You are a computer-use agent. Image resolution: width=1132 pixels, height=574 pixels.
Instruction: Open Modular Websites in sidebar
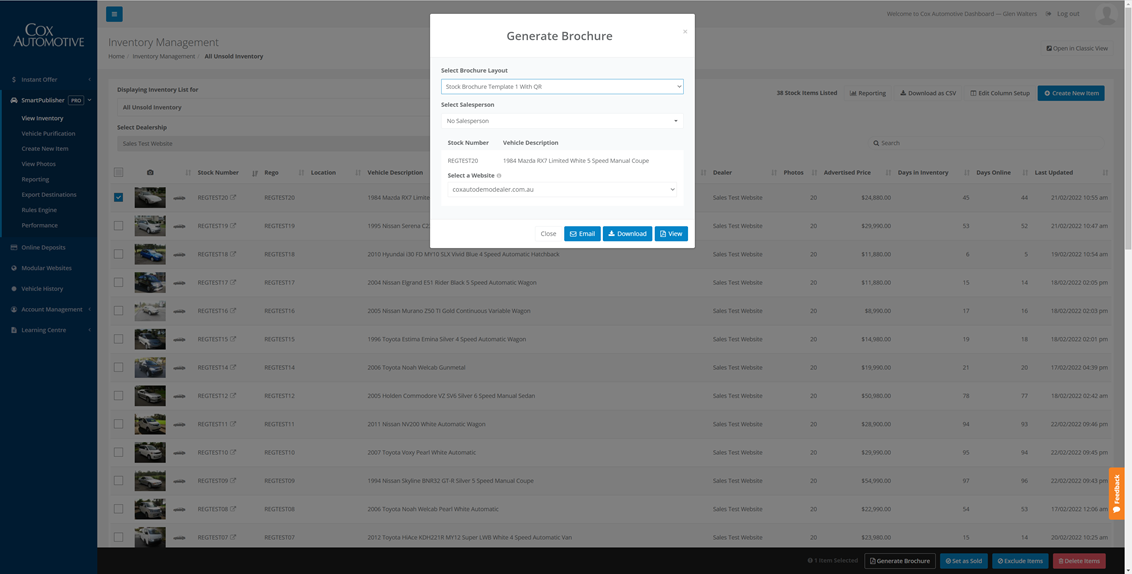coord(46,268)
